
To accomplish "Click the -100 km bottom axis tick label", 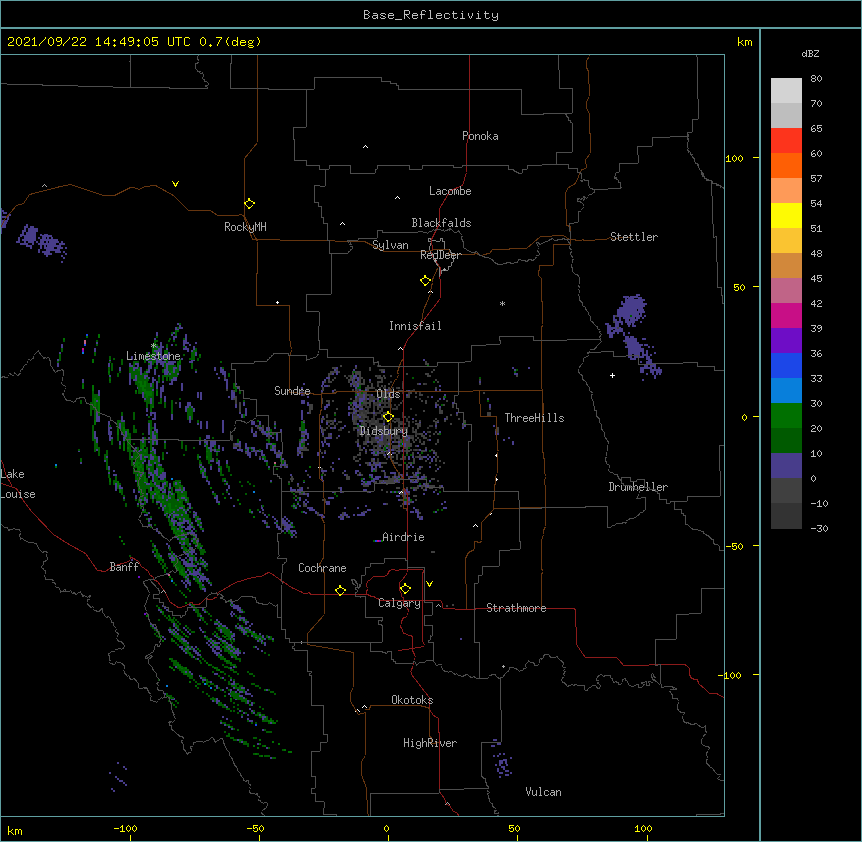I will coord(125,828).
